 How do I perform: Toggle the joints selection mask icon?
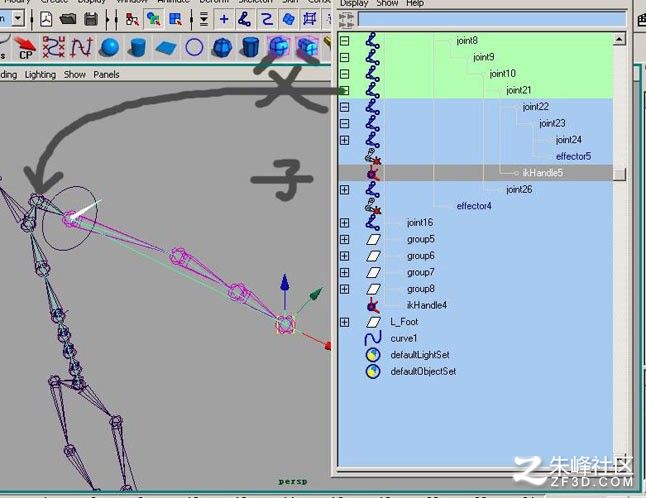245,19
